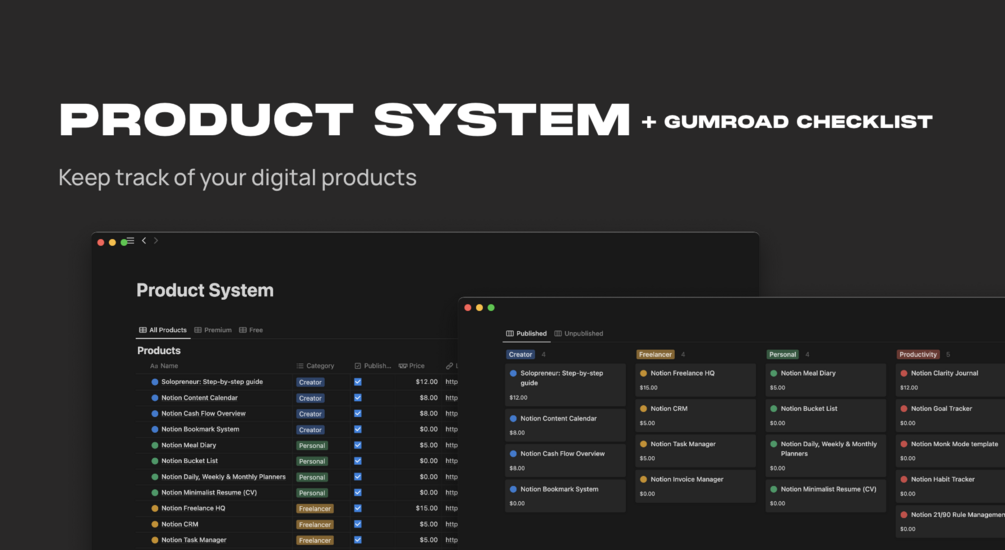Switch to the Free tab
This screenshot has height=550, width=1005.
(251, 330)
